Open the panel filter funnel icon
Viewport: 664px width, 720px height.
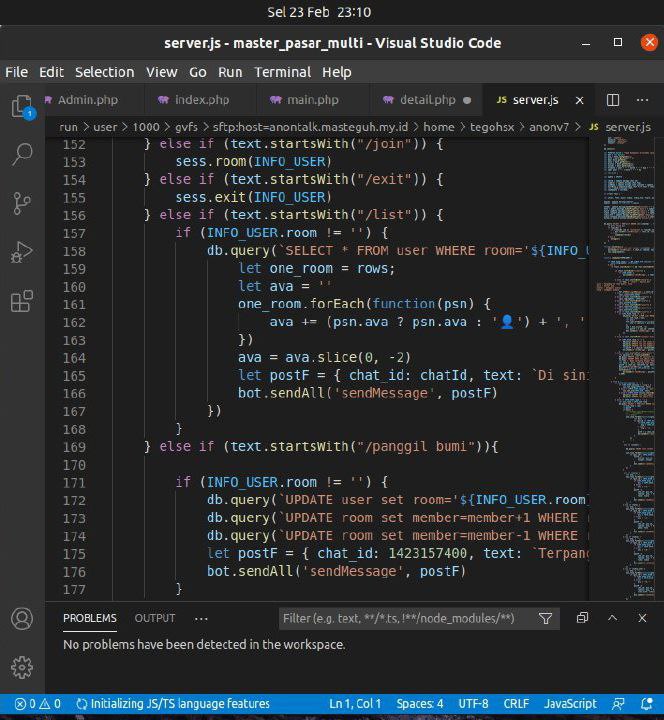pyautogui.click(x=546, y=619)
